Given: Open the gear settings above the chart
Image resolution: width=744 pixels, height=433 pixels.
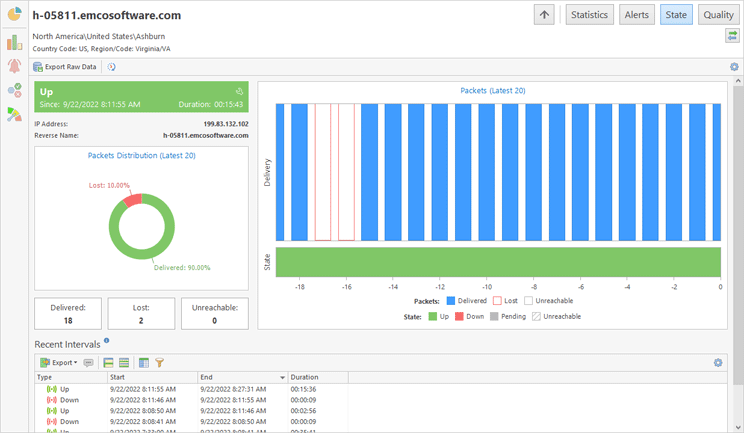Looking at the screenshot, I should [x=735, y=67].
